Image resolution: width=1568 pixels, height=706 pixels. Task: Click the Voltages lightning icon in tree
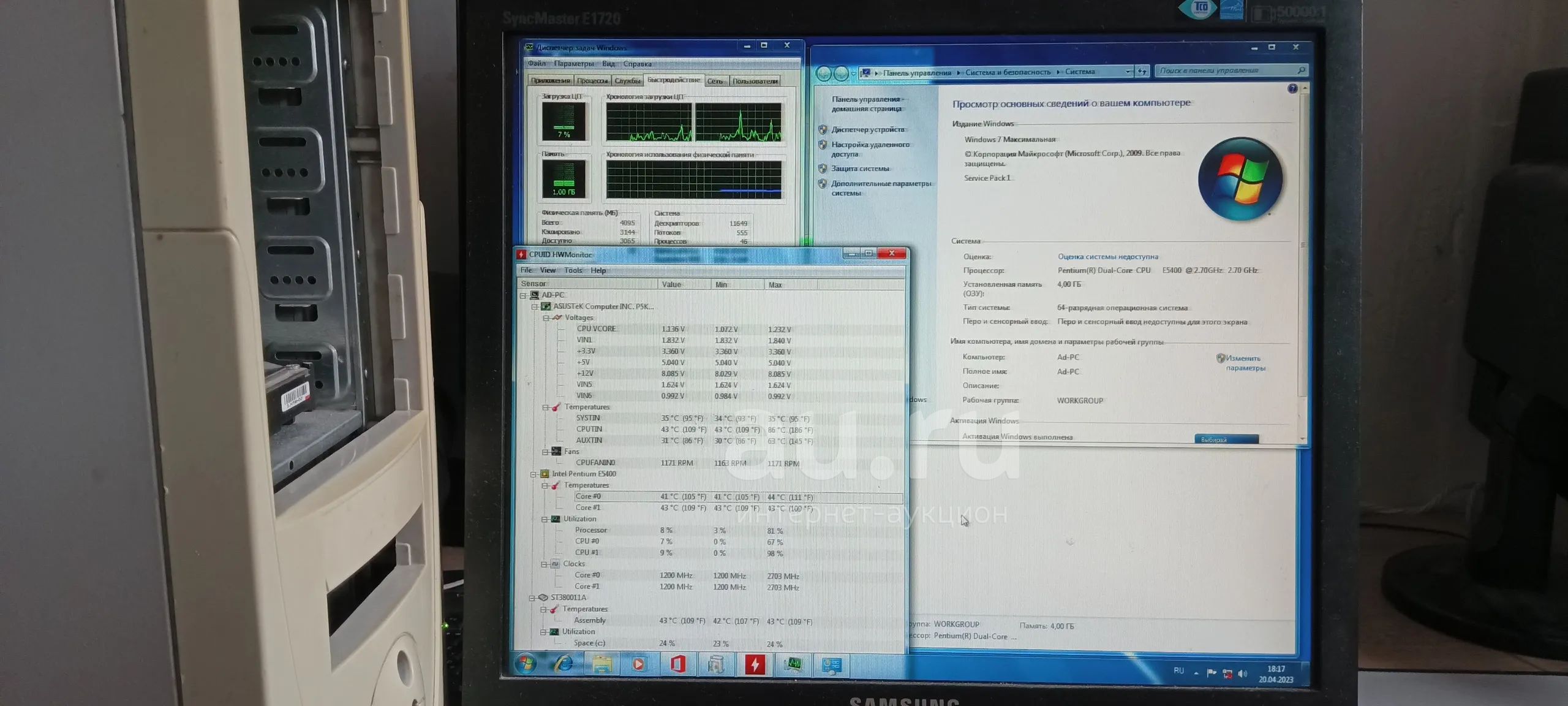[x=557, y=317]
